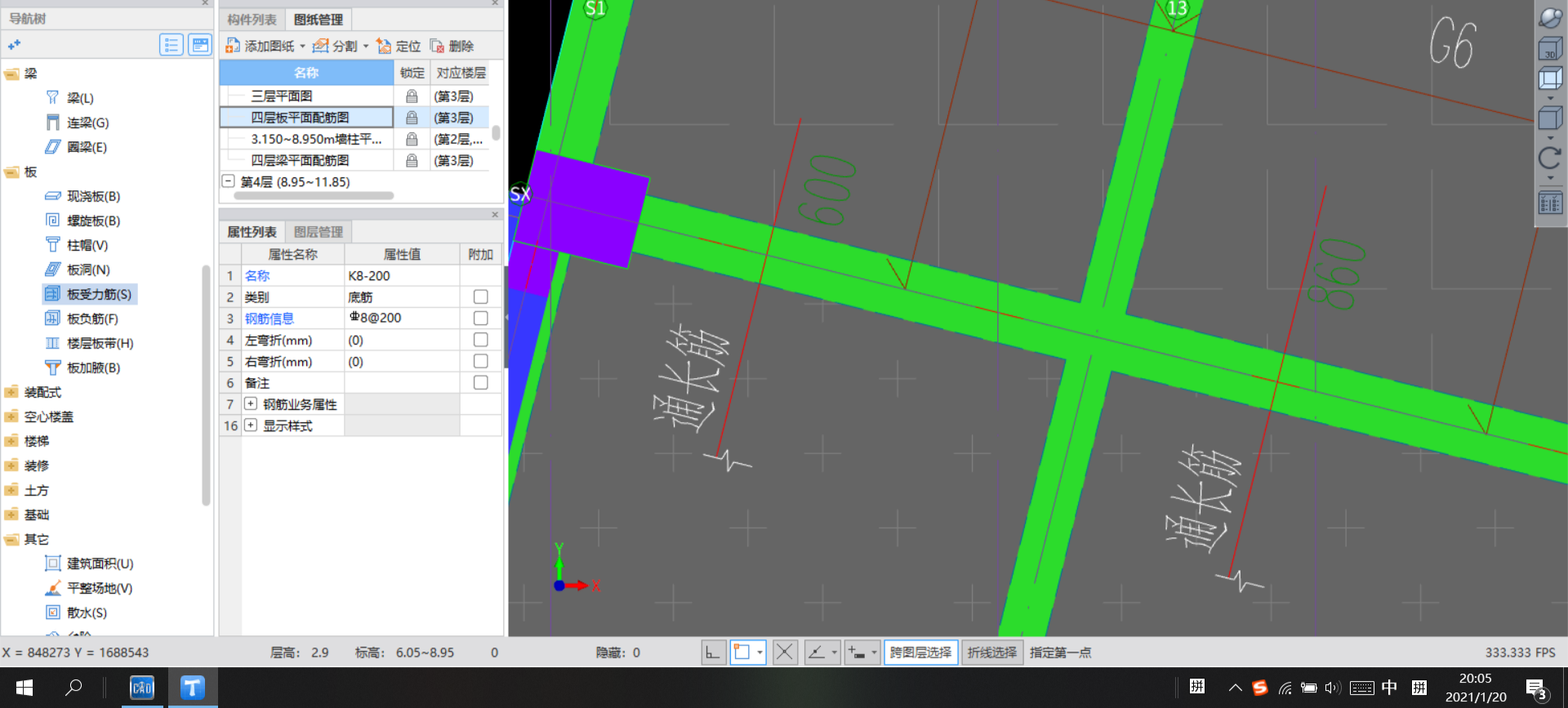Select 板负筋(F) negative rebar item

click(82, 318)
